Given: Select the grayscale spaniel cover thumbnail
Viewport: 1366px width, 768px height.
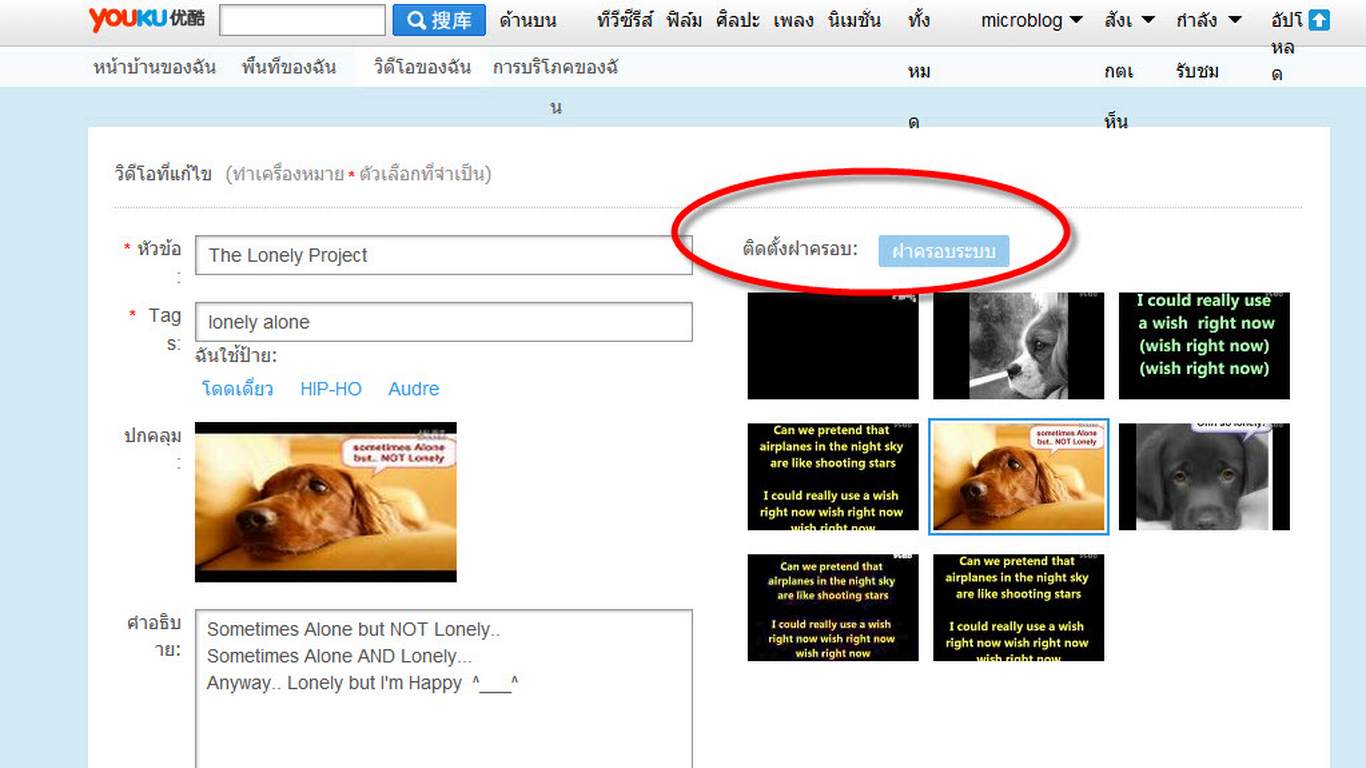Looking at the screenshot, I should [1018, 346].
